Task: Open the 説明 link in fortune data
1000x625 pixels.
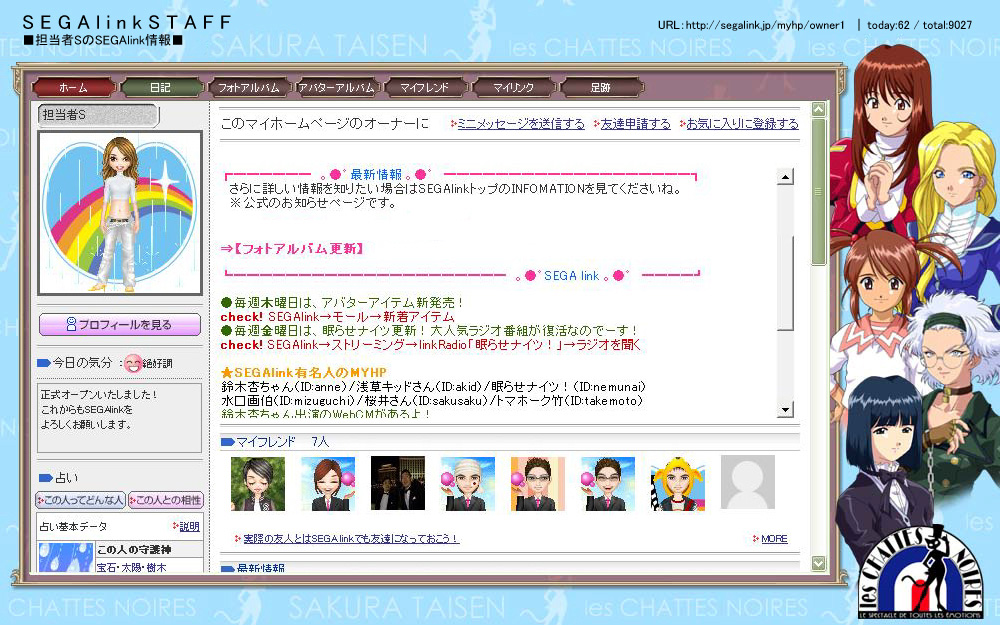Action: pos(187,527)
